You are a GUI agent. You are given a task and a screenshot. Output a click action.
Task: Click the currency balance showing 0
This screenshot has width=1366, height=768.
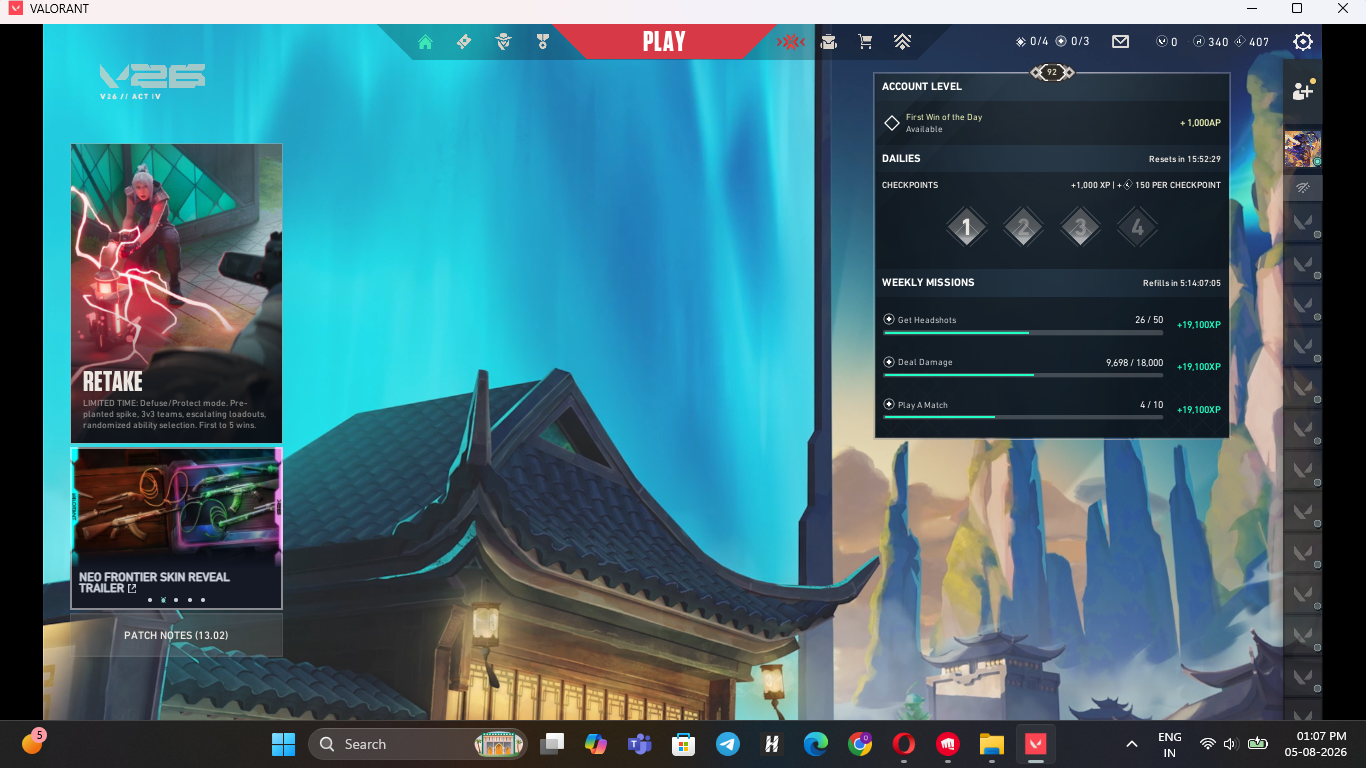click(1167, 42)
